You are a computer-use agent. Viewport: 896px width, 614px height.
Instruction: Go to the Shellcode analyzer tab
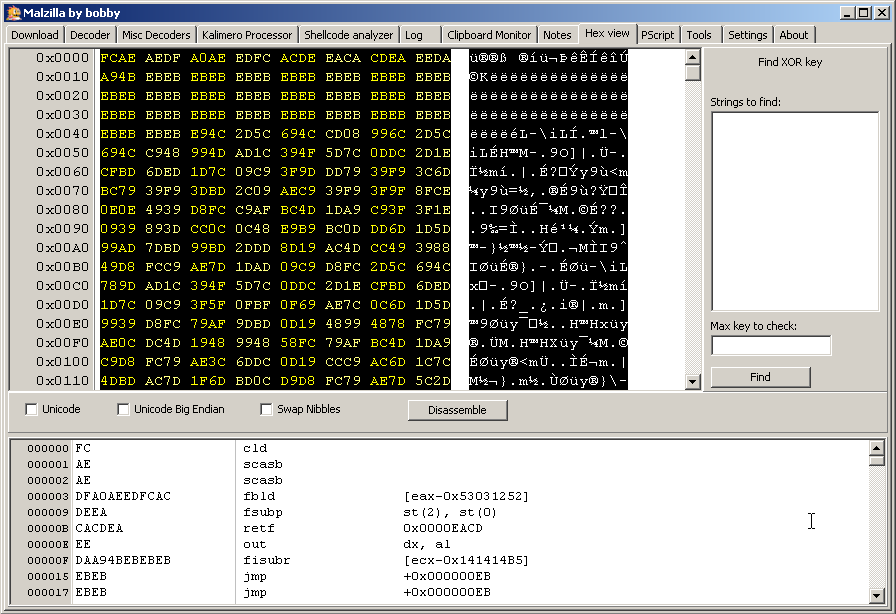point(348,35)
